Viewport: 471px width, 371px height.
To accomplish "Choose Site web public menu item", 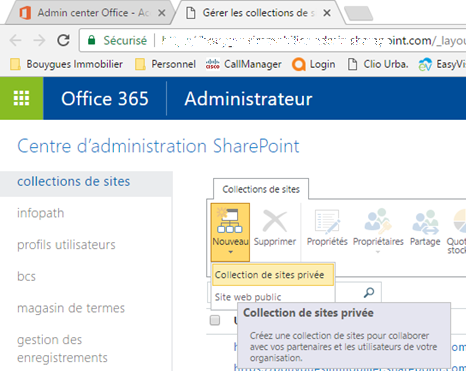I will (x=248, y=297).
